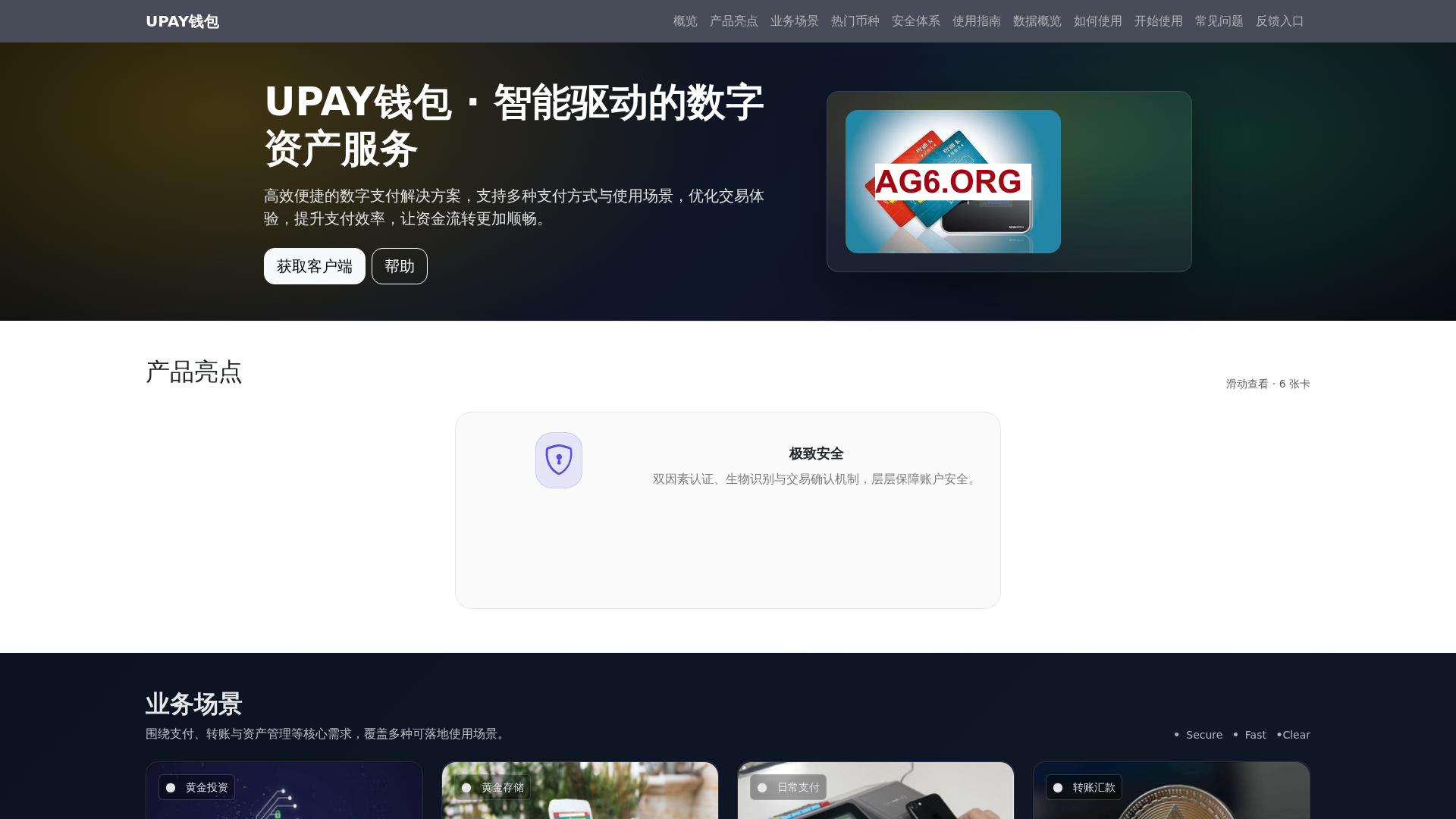The height and width of the screenshot is (819, 1456).
Task: Select 业务场景 navigation link
Action: pyautogui.click(x=794, y=21)
